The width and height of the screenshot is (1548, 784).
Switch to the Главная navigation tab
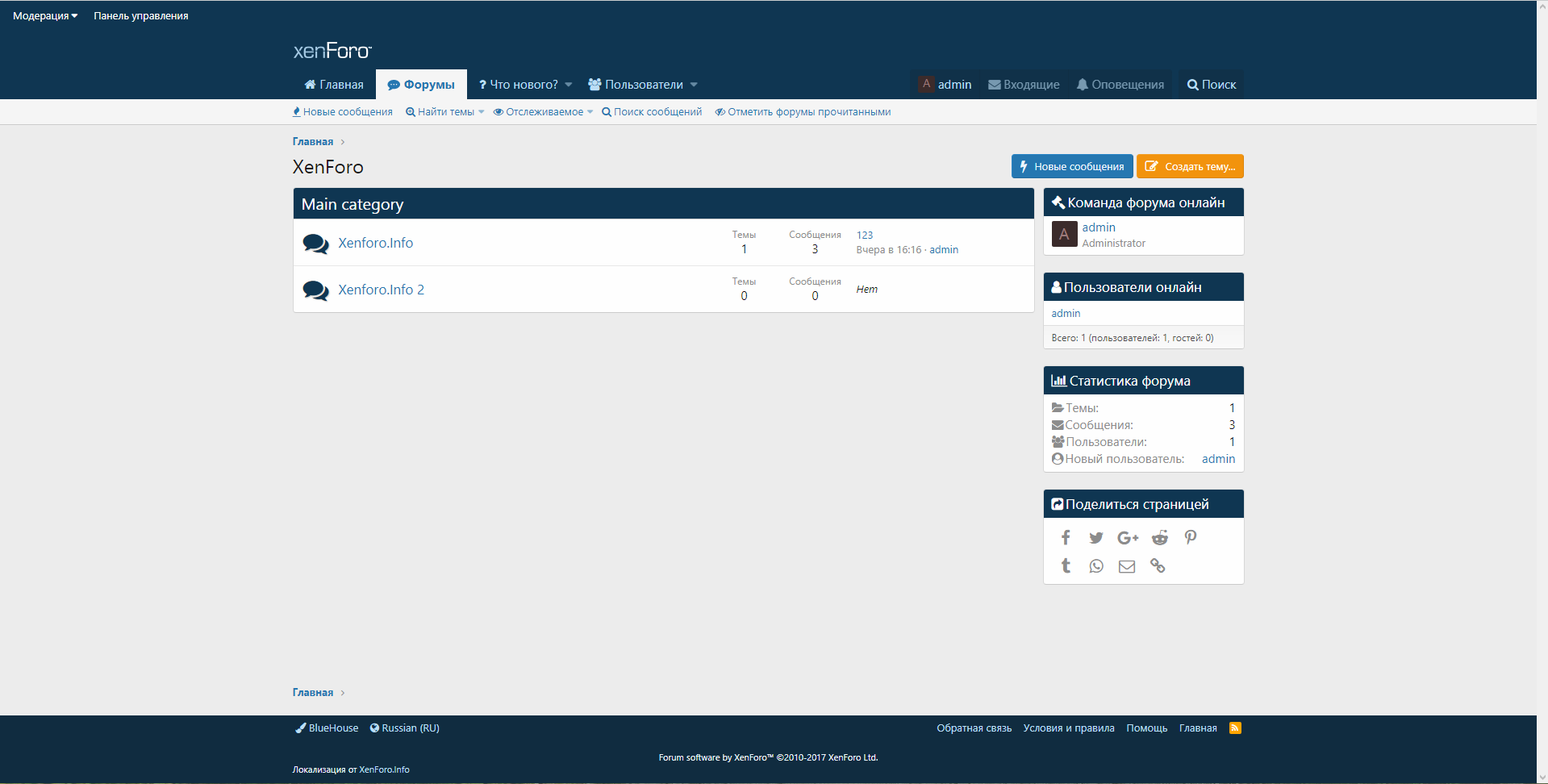pos(334,85)
